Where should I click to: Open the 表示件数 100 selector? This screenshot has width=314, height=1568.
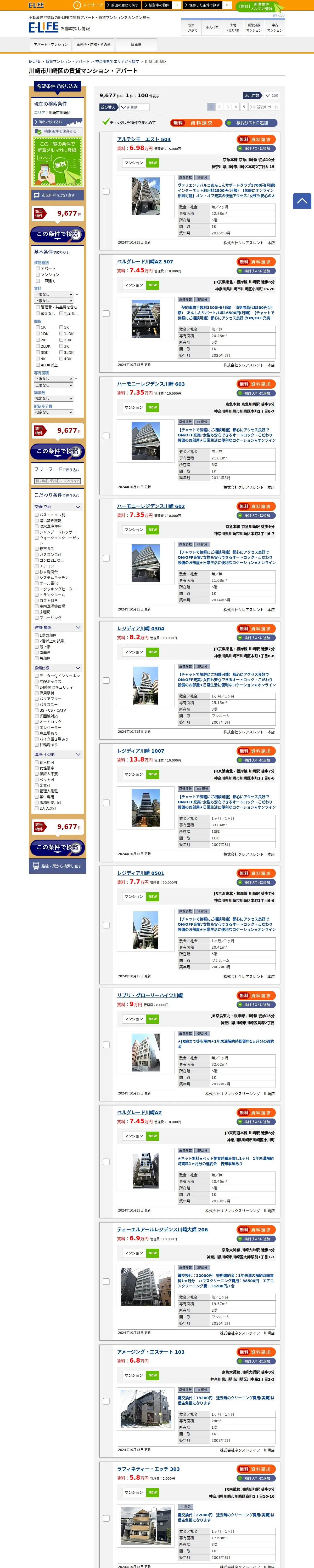pyautogui.click(x=271, y=96)
